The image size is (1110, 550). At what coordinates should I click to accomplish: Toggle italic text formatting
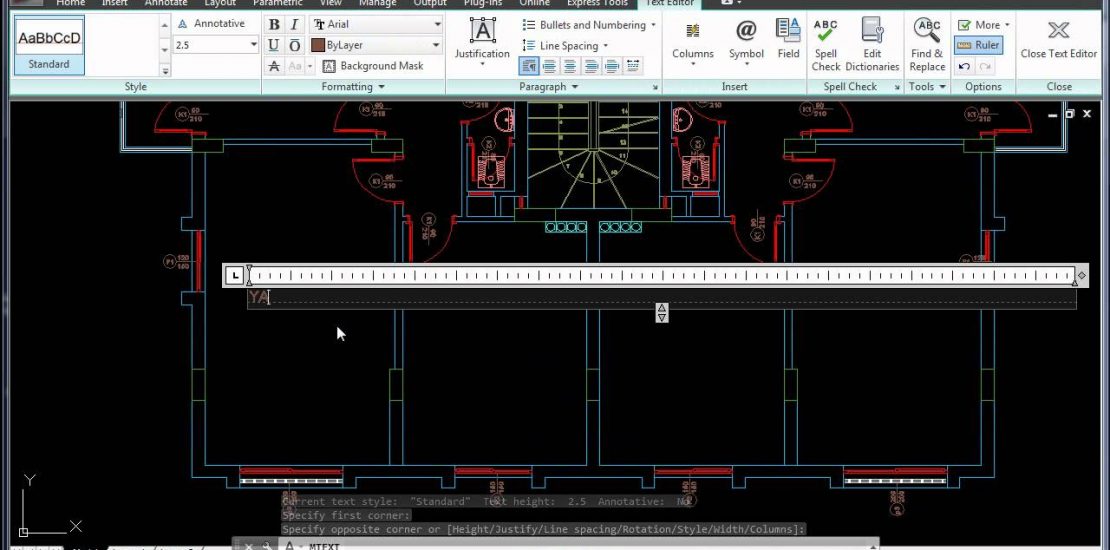tap(294, 25)
